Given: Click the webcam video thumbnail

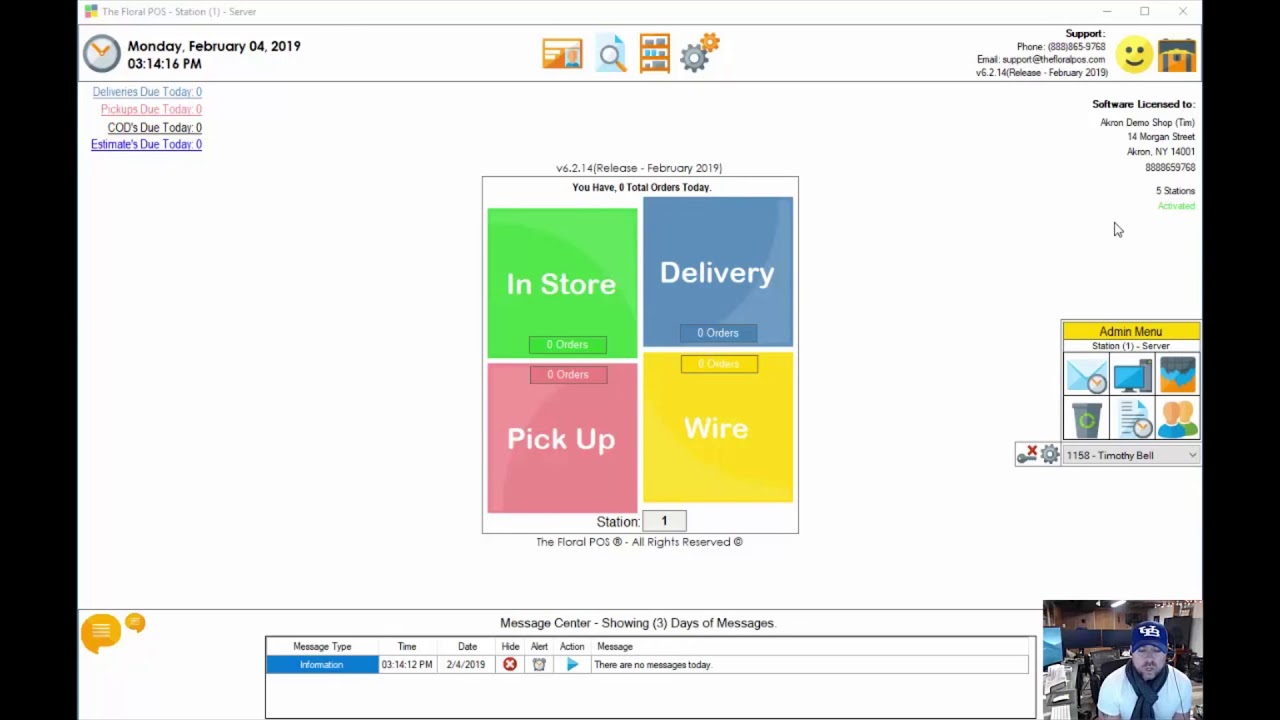Looking at the screenshot, I should (1122, 660).
